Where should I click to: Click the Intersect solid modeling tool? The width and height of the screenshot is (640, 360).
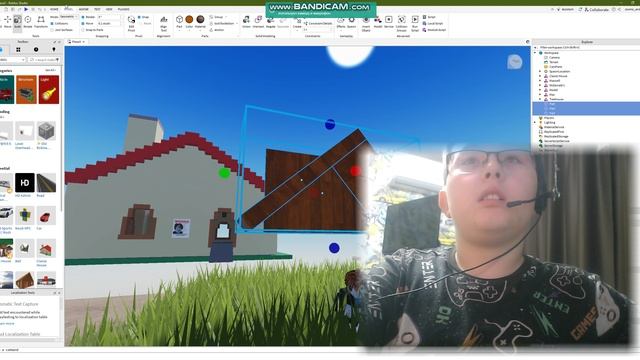tap(258, 22)
